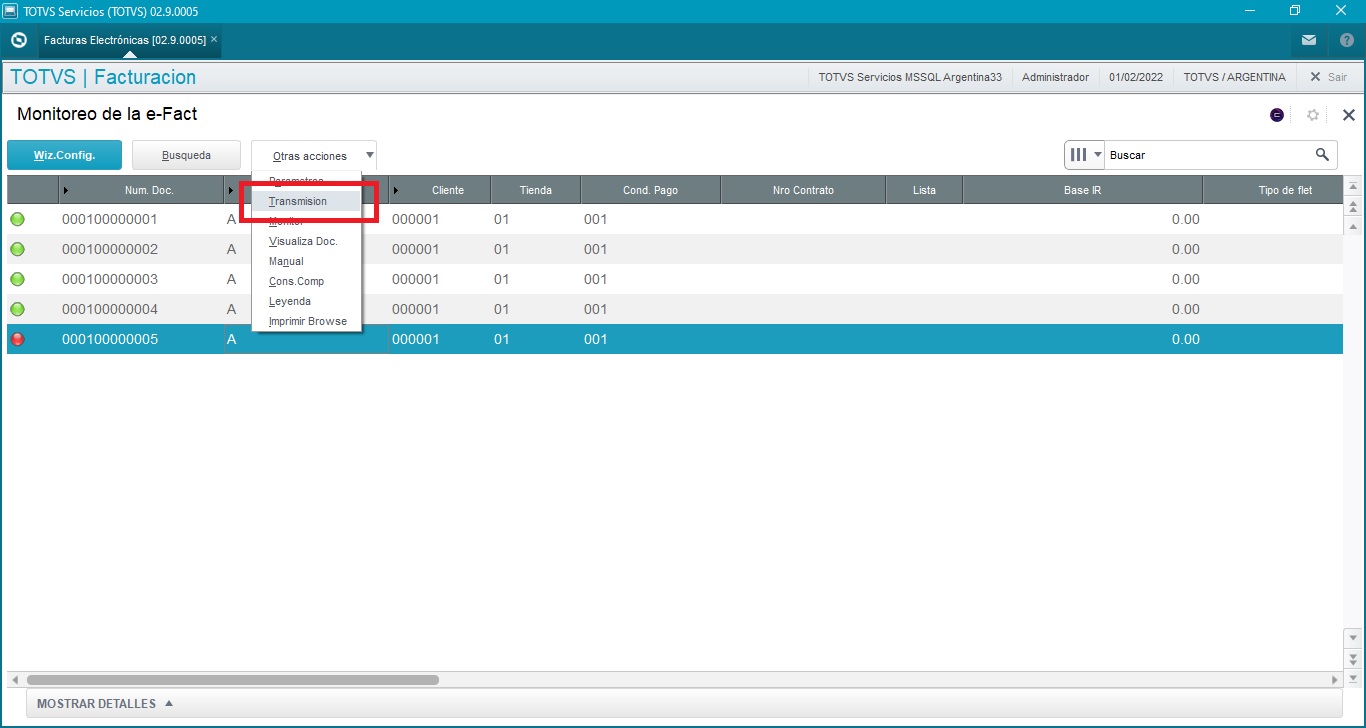The image size is (1366, 728).
Task: Open the help question mark icon
Action: (x=1347, y=40)
